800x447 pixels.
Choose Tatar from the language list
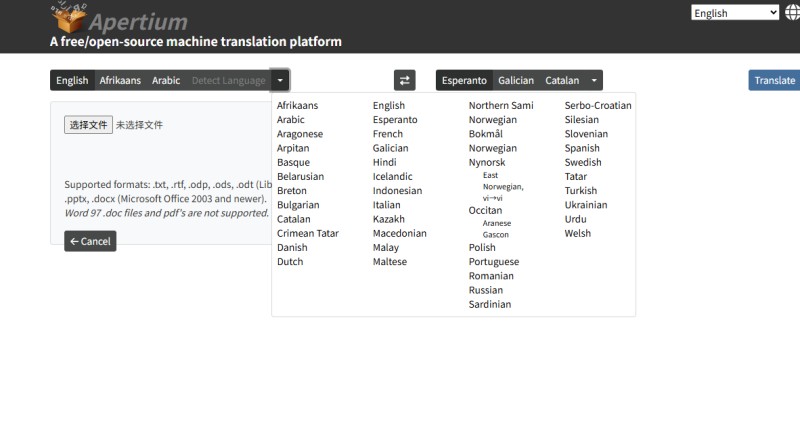click(576, 176)
